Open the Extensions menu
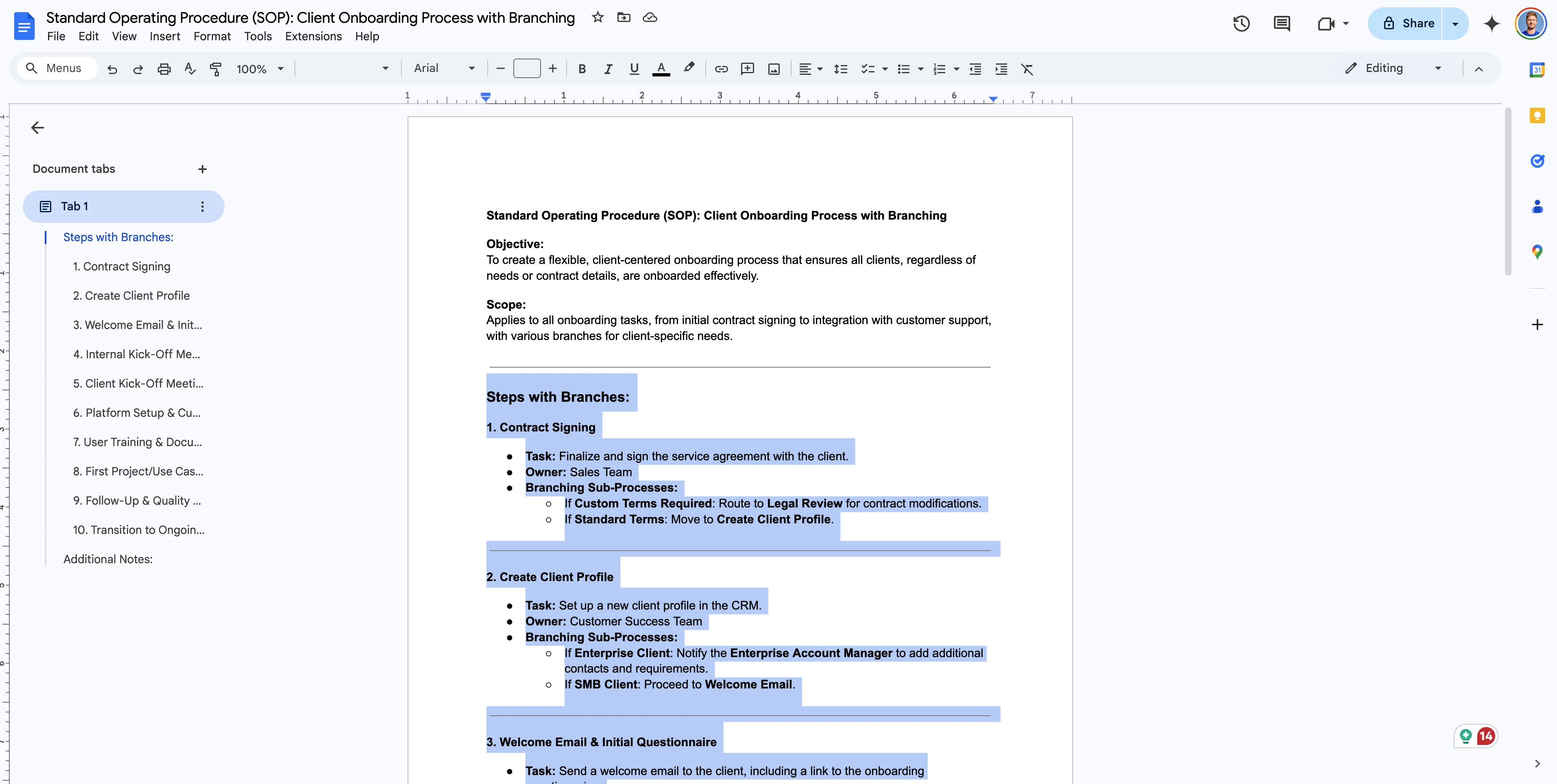1557x784 pixels. 313,36
